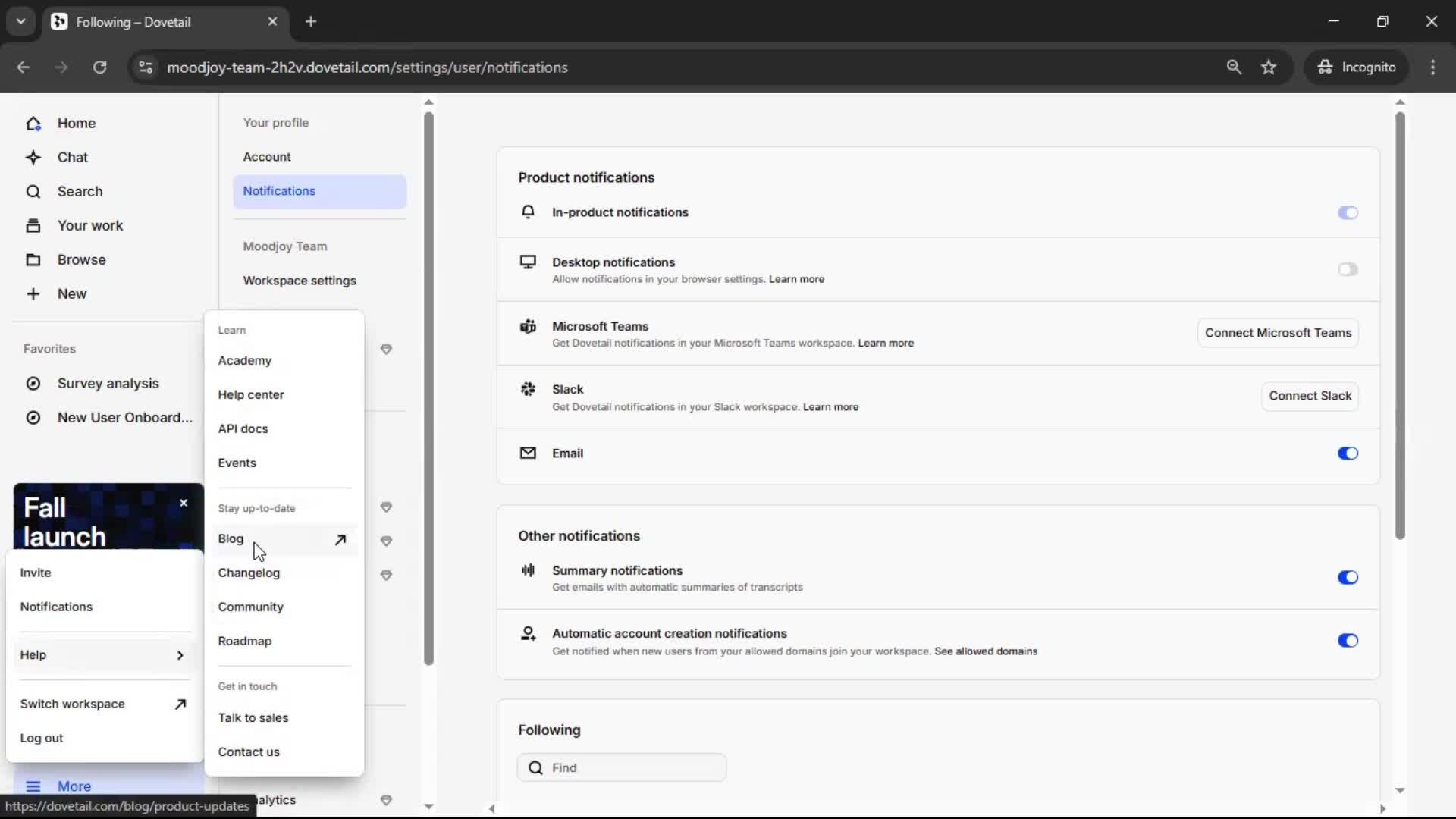Open Your work inbox icon
The image size is (1456, 819).
pos(33,226)
